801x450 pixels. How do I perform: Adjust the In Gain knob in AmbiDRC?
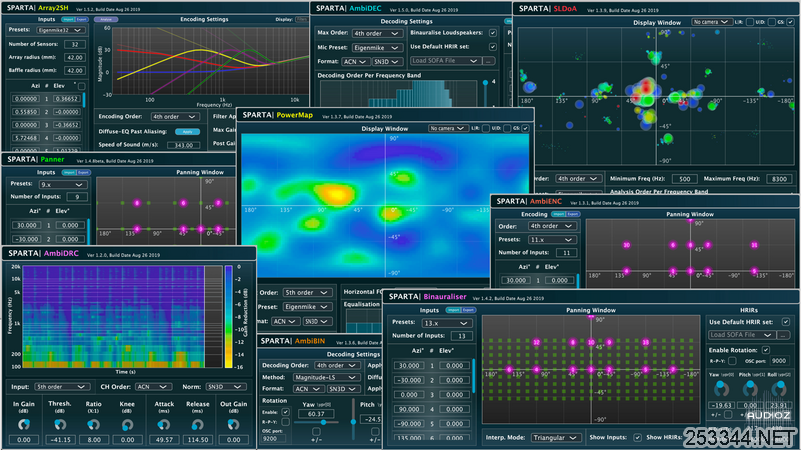click(23, 424)
